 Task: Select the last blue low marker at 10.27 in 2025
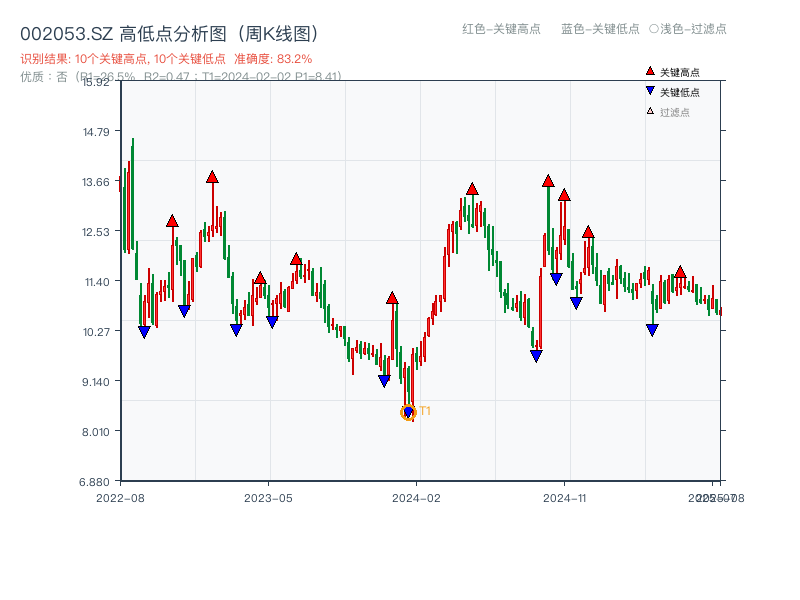tap(652, 330)
